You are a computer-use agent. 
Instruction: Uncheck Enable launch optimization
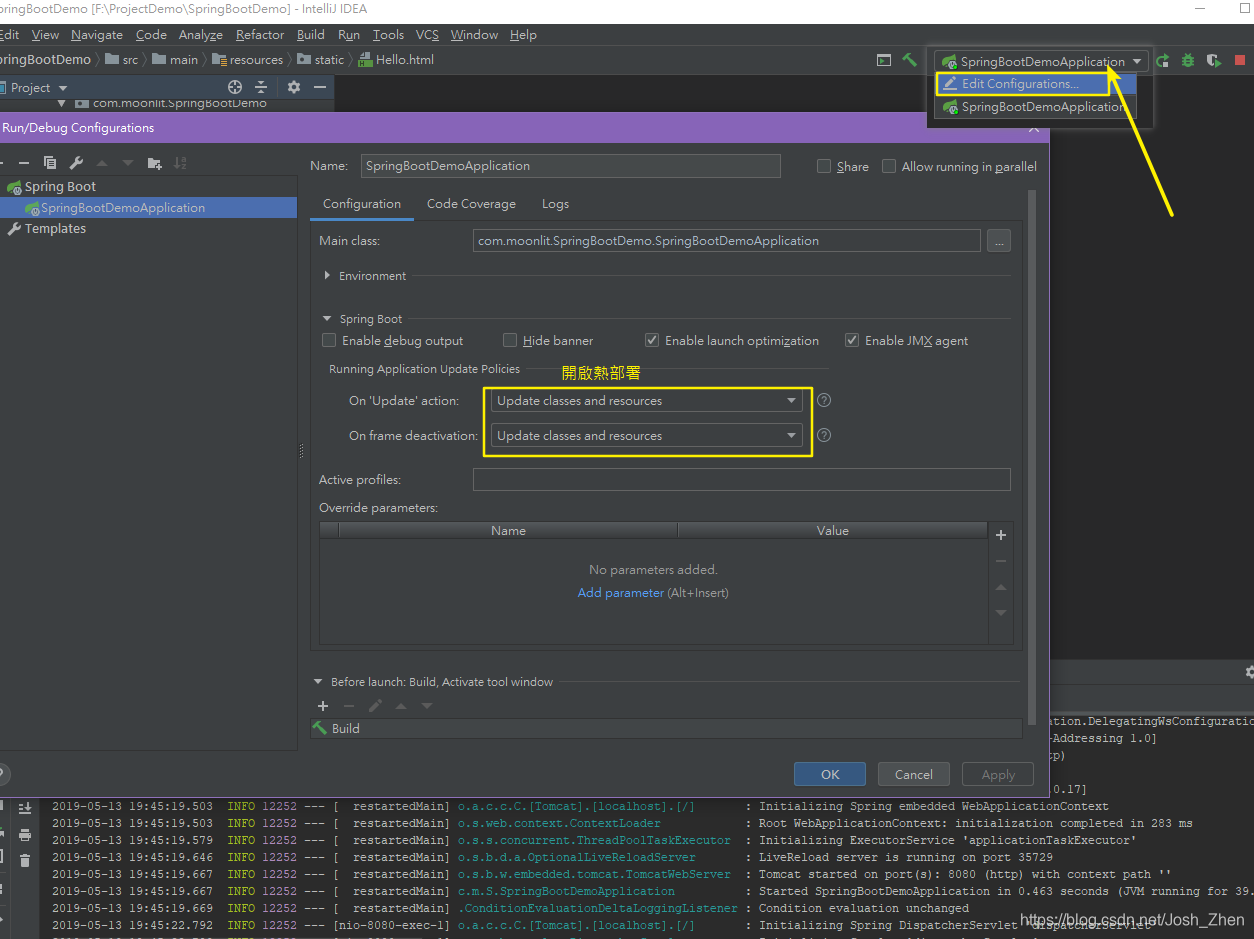652,340
